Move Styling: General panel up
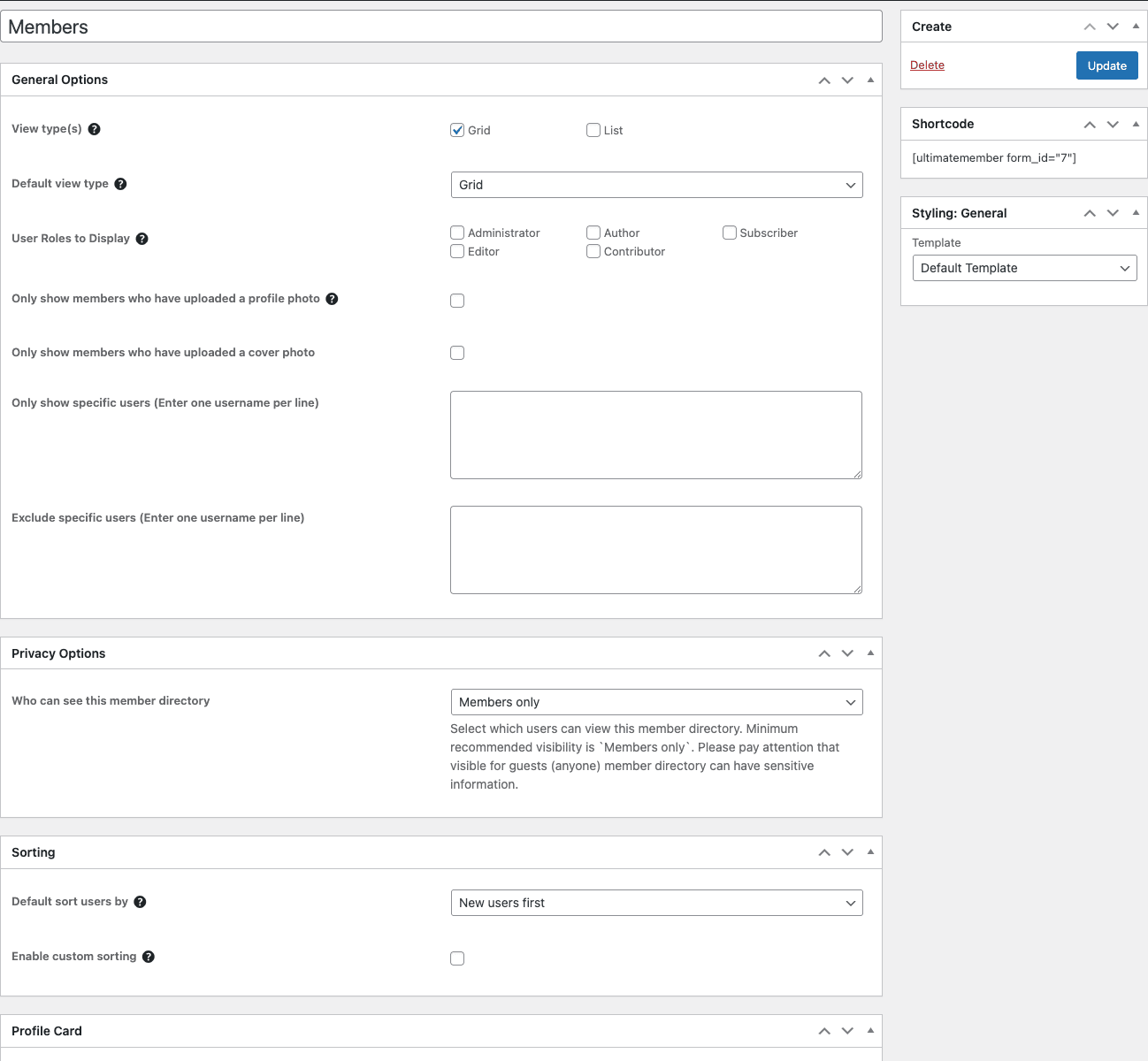 click(1090, 213)
